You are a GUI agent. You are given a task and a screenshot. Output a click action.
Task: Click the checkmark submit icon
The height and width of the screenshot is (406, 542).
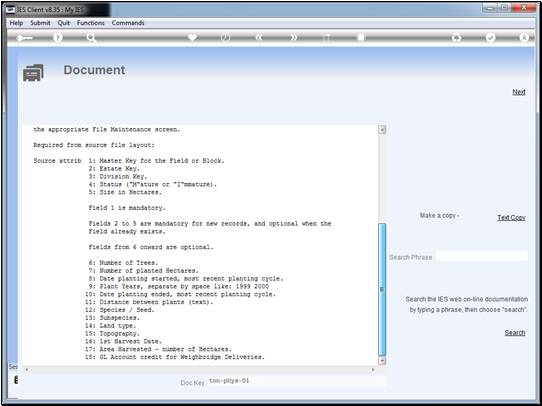pyautogui.click(x=490, y=38)
